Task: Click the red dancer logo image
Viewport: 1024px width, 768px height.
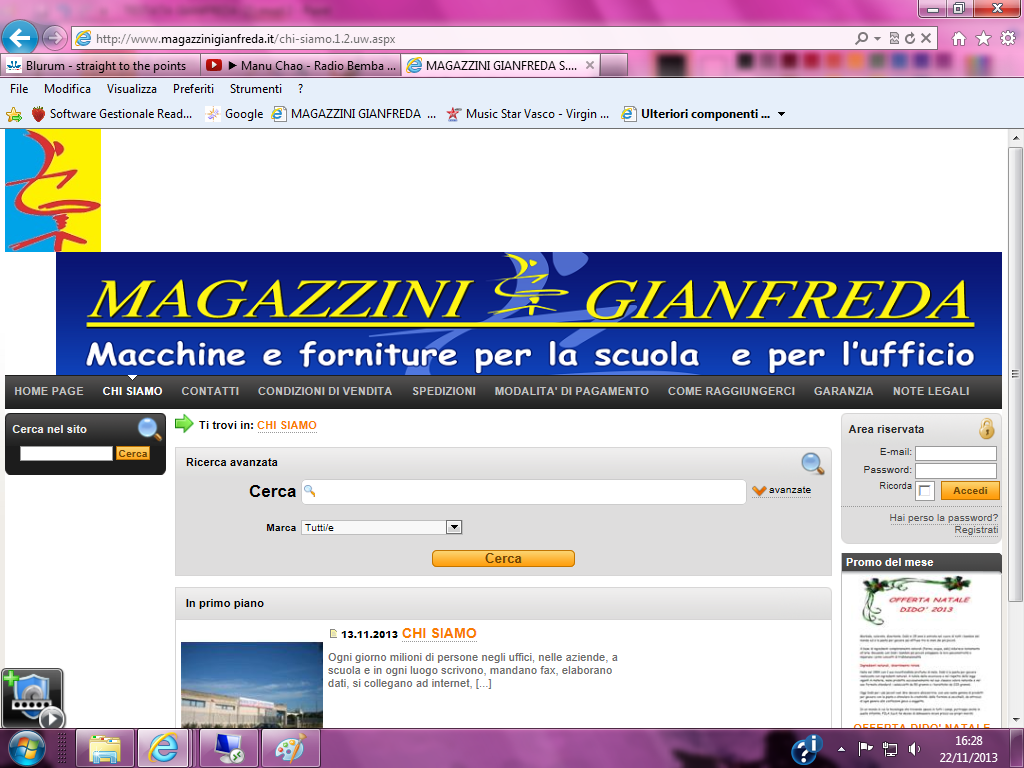Action: (x=53, y=190)
